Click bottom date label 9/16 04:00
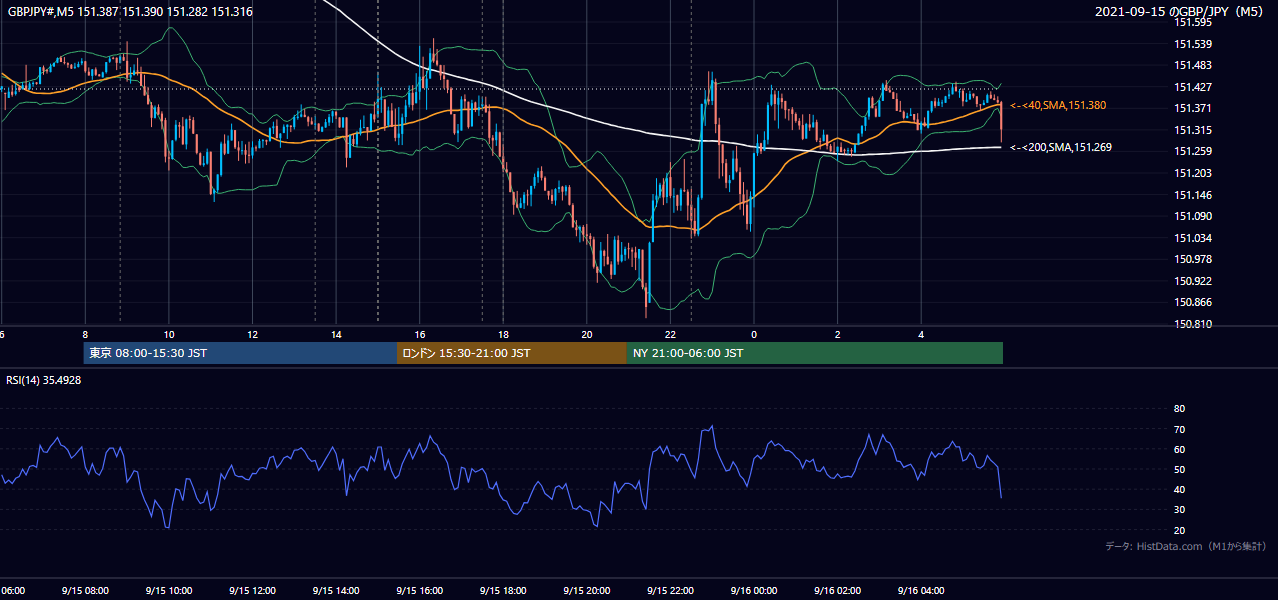This screenshot has height=600, width=1278. point(920,590)
